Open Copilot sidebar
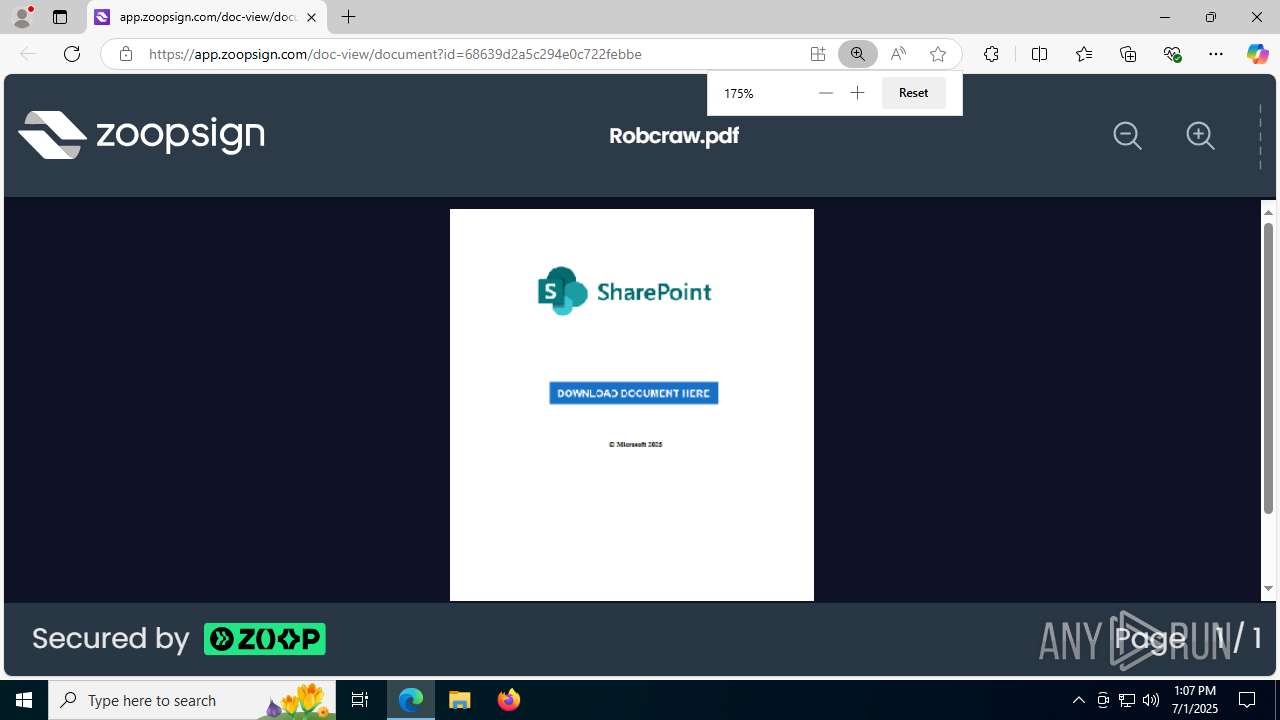The image size is (1280, 720). (1257, 54)
